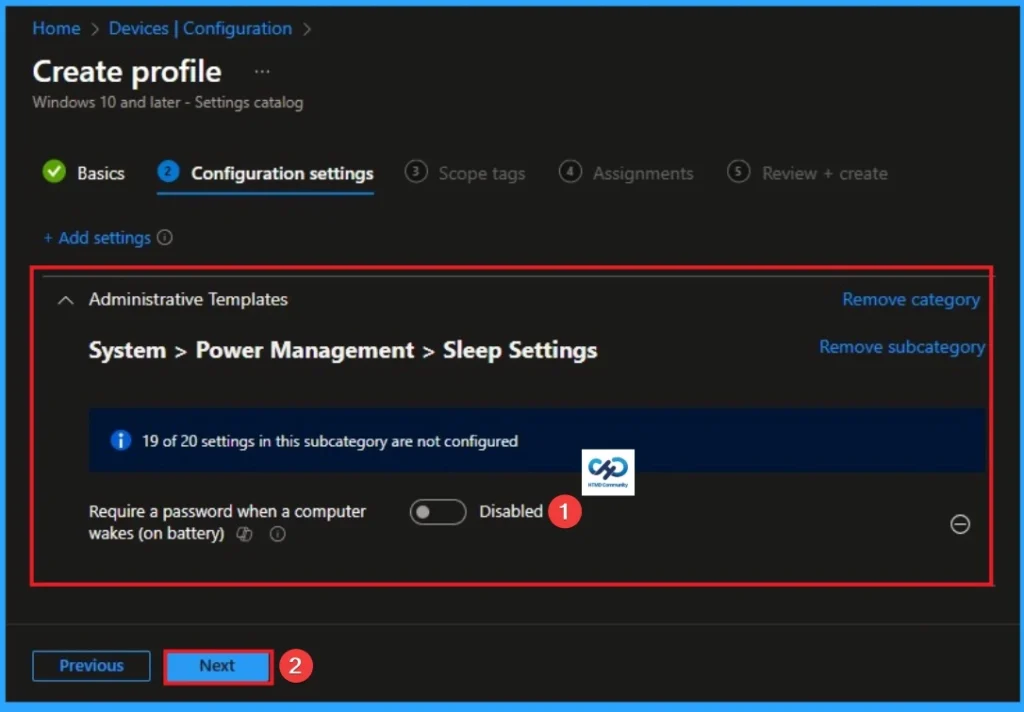Collapse the Administrative Templates section

tap(65, 299)
